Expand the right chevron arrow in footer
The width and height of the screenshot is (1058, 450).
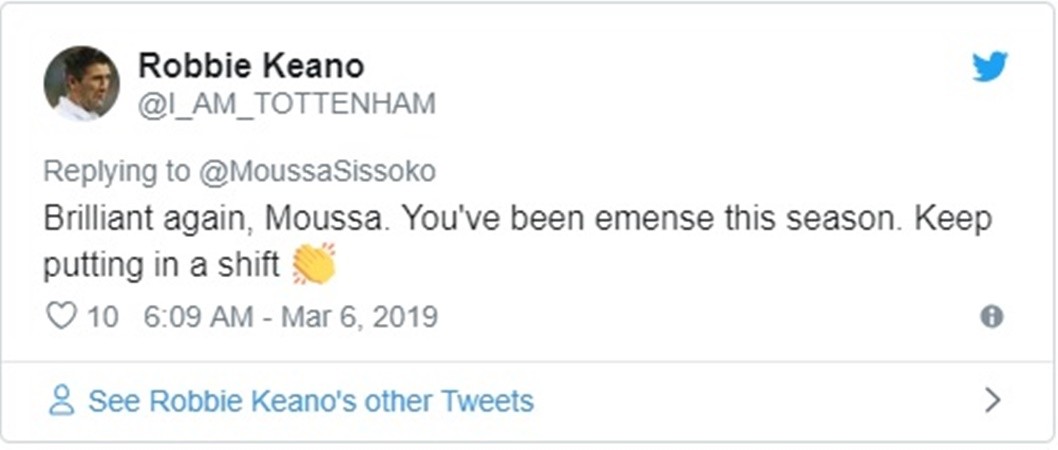click(x=992, y=401)
